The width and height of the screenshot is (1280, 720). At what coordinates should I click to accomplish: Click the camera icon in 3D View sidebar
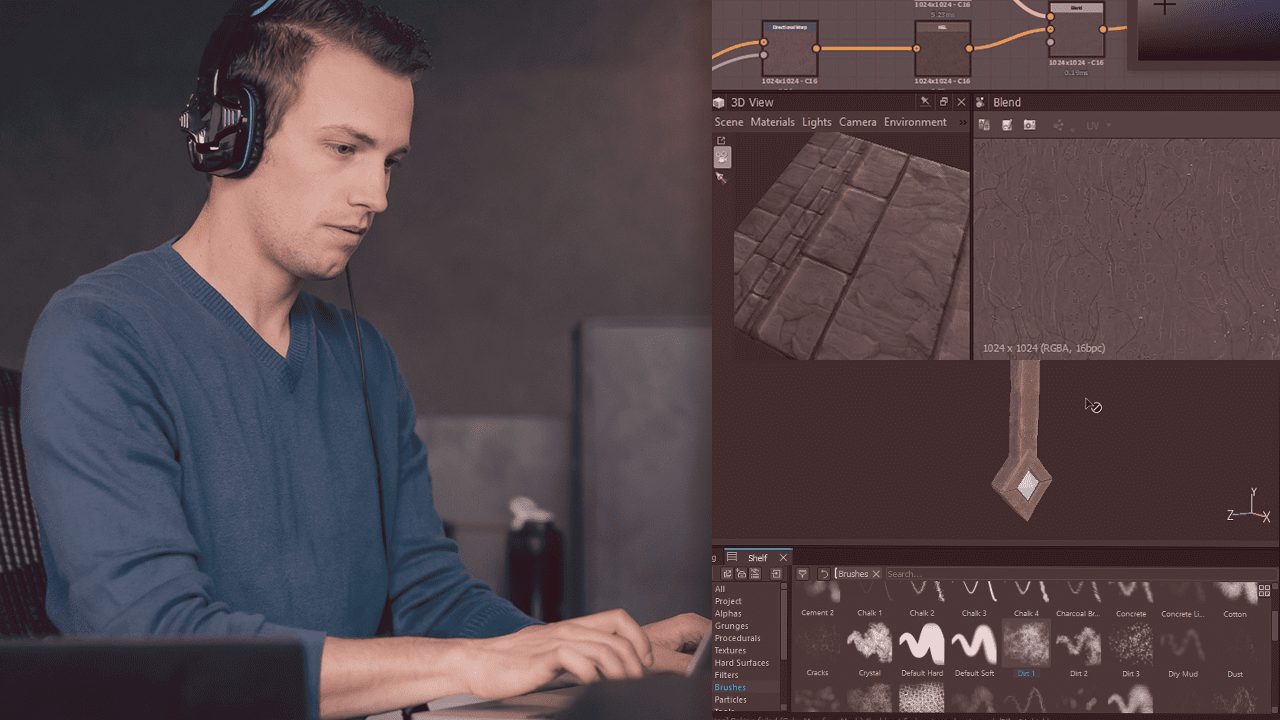[x=722, y=158]
